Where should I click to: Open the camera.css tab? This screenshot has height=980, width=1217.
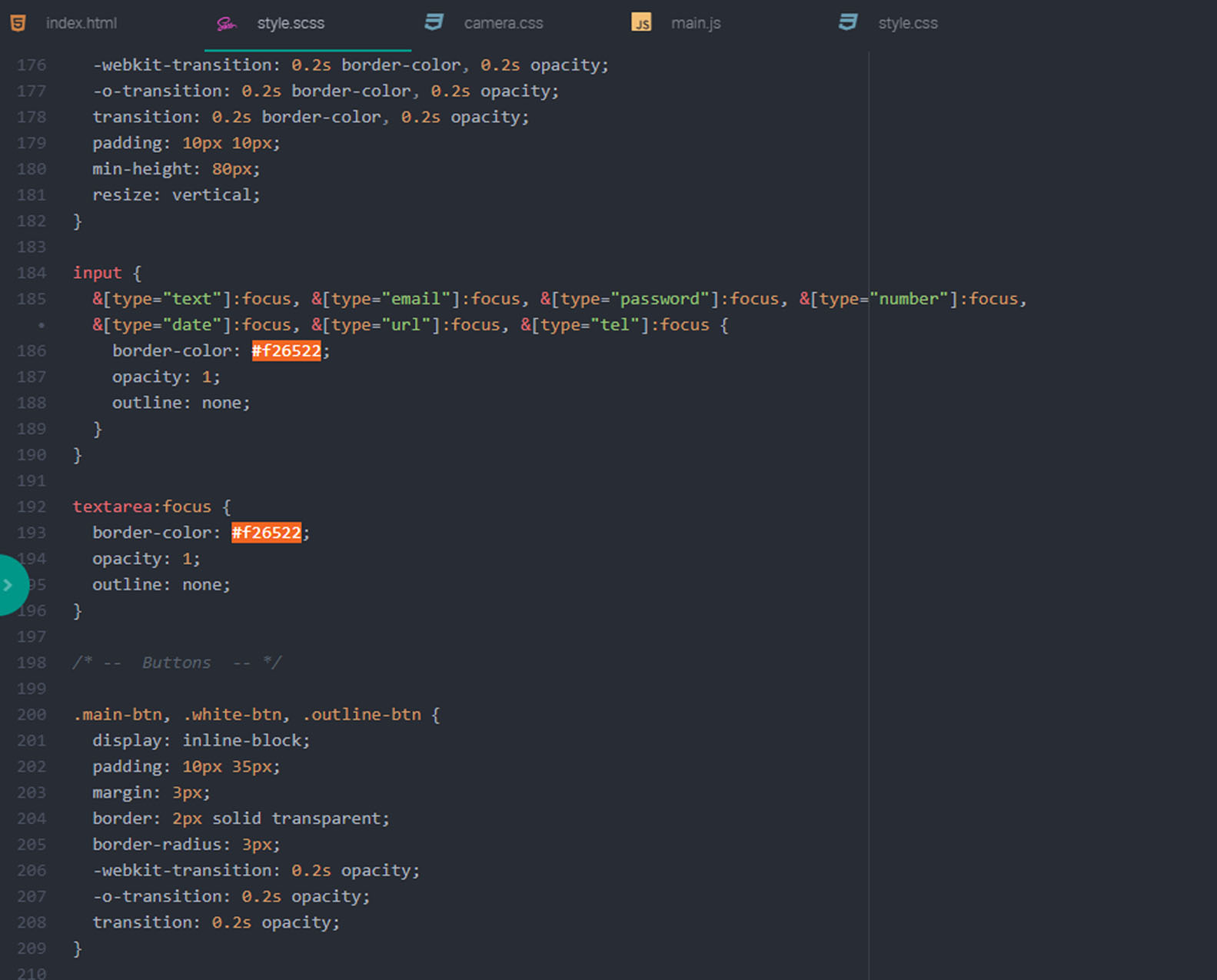click(x=503, y=23)
